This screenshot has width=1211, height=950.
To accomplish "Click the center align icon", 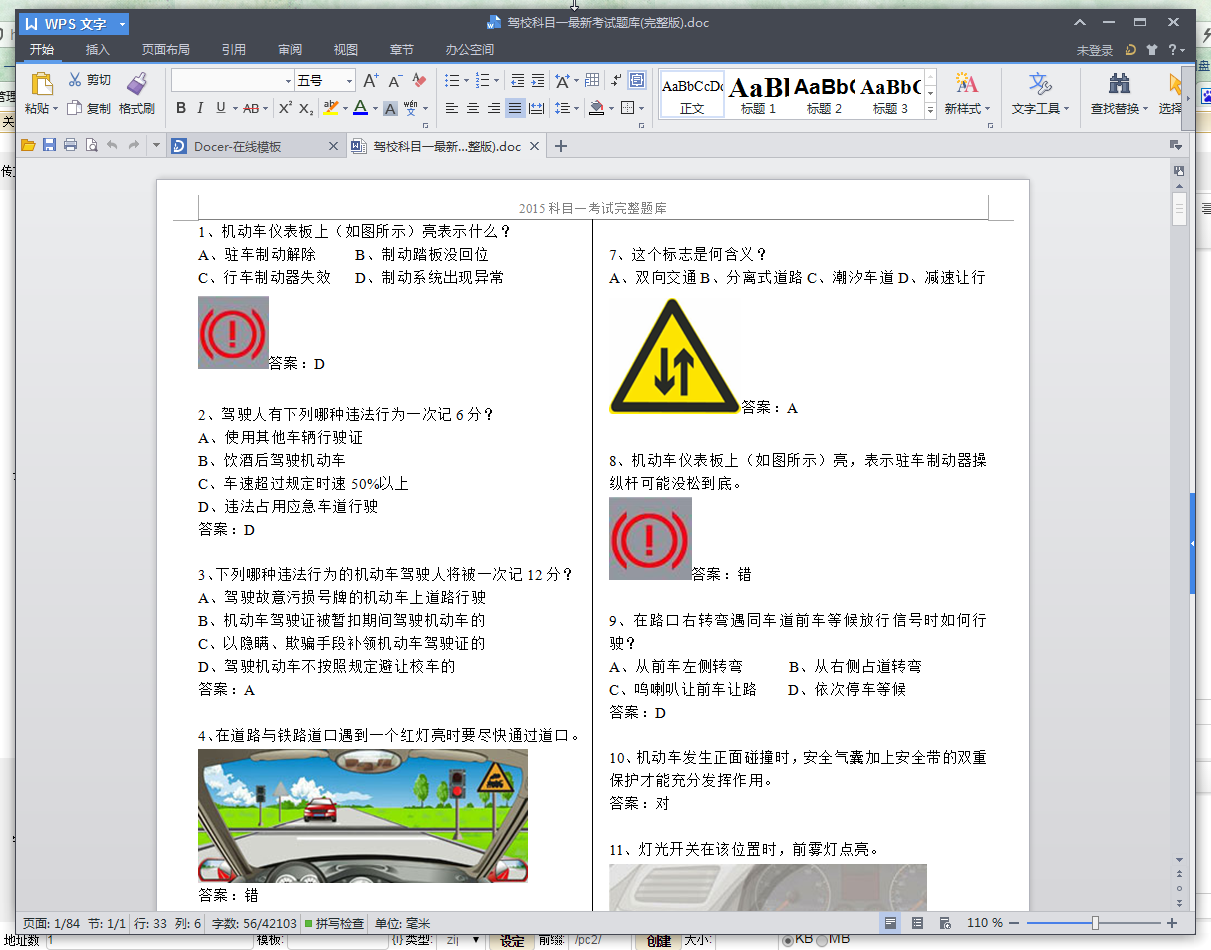I will pos(473,108).
